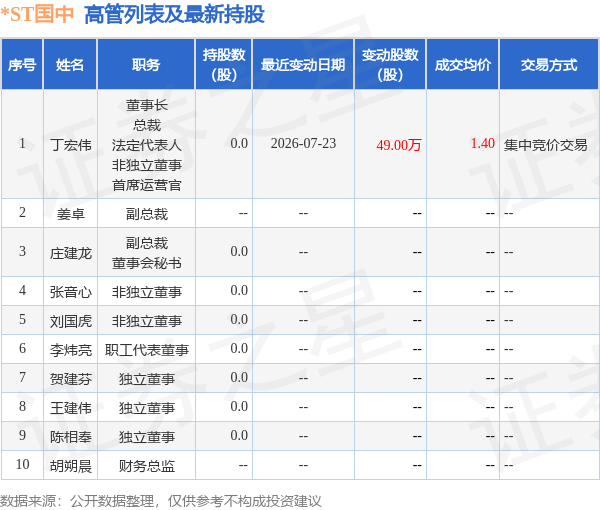Viewport: 600px width, 510px height.
Task: Click 丁宏伟's shareholding 0.0
Action: (x=239, y=143)
